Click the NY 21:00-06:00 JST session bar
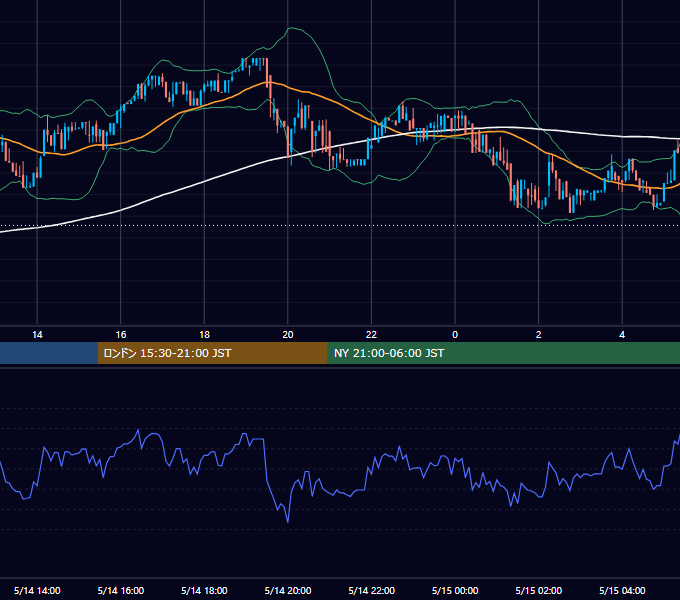 pyautogui.click(x=503, y=353)
